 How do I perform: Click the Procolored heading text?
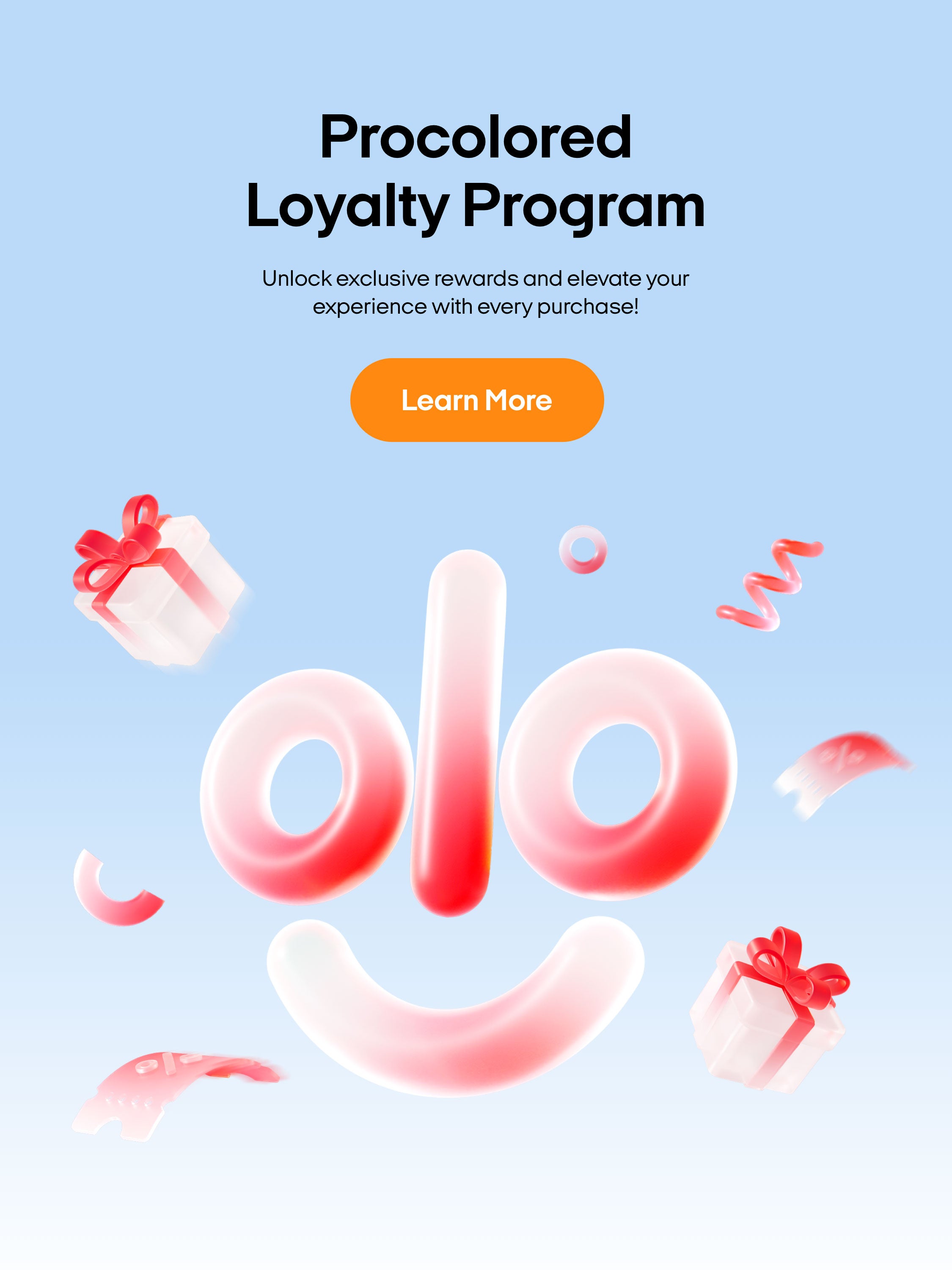coord(476,137)
